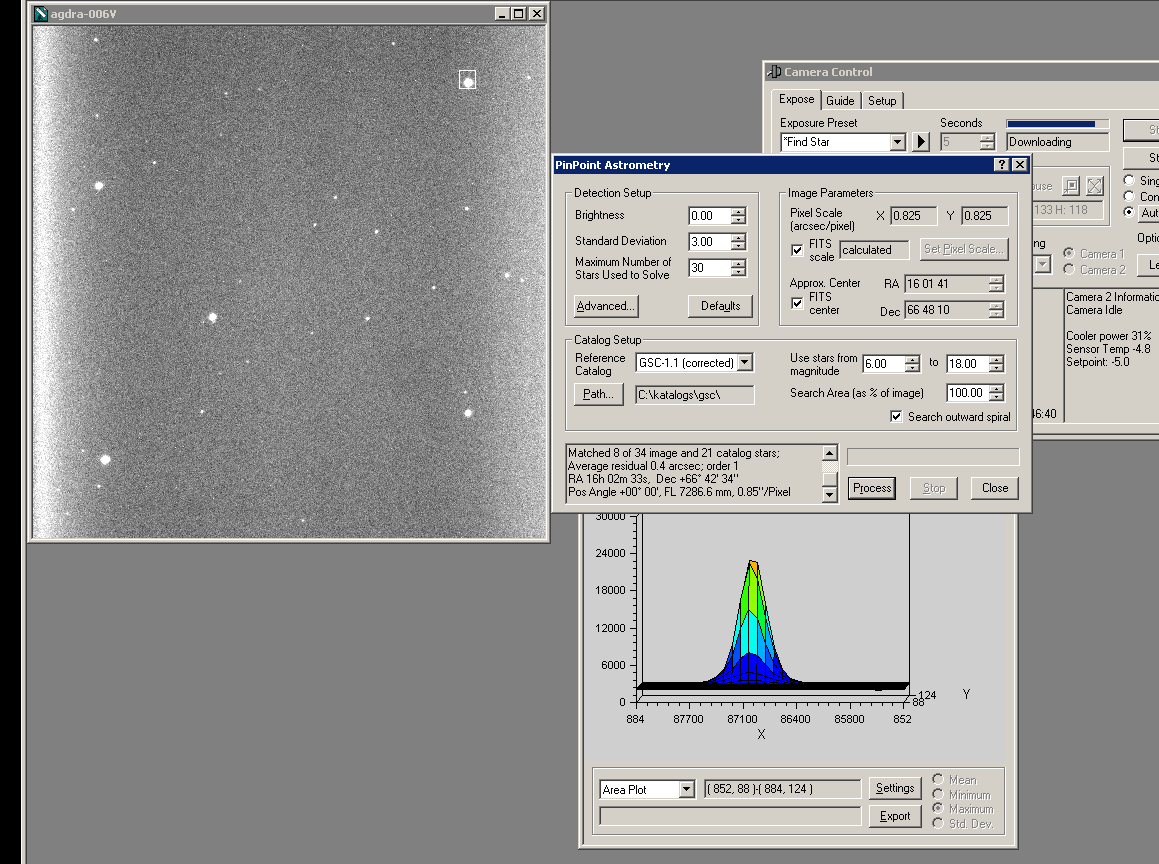Click the subframe mouse-select icon
This screenshot has height=864, width=1159.
pos(1071,186)
